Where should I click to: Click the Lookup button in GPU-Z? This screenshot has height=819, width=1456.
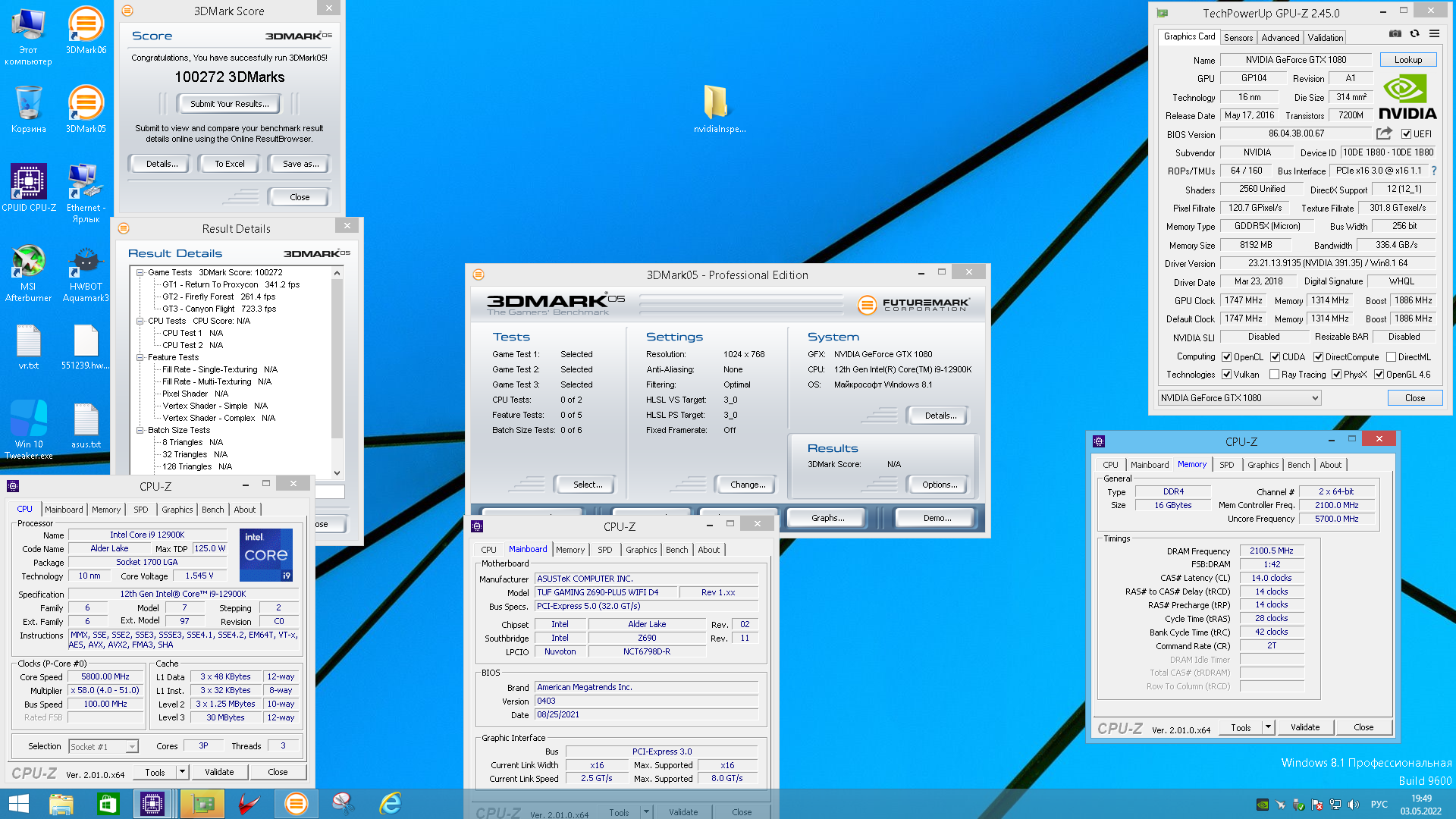(x=1407, y=60)
